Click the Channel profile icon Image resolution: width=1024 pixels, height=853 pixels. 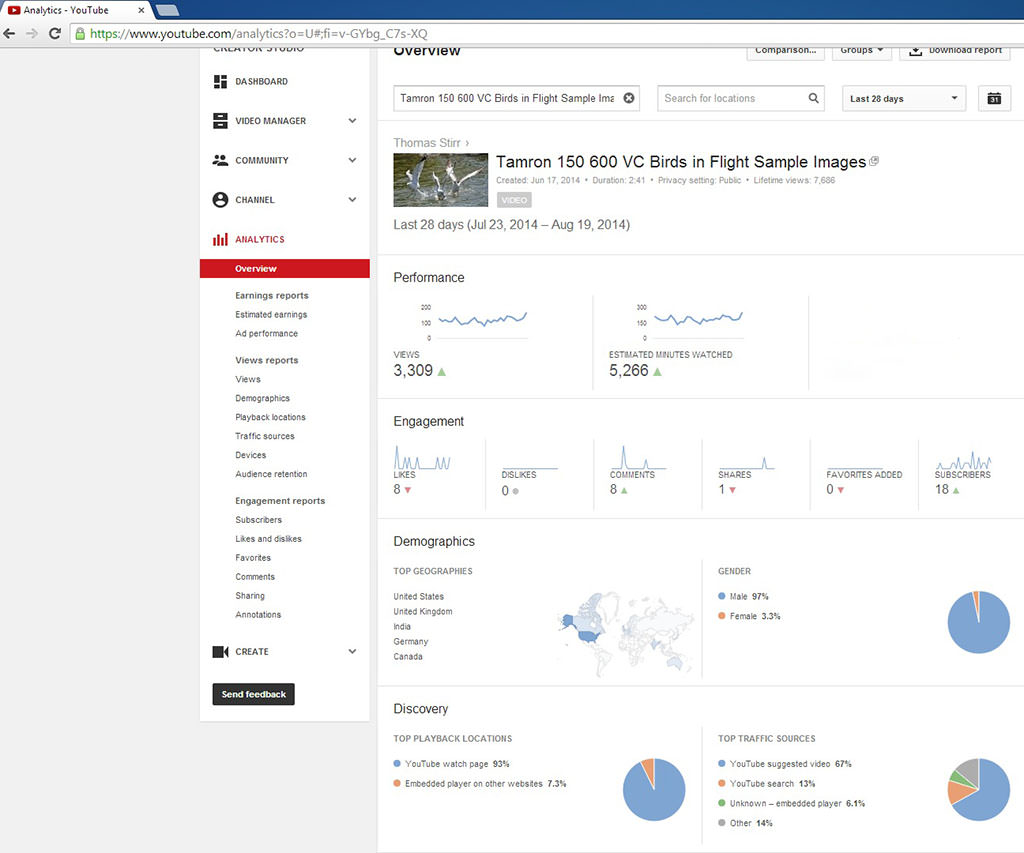click(220, 200)
